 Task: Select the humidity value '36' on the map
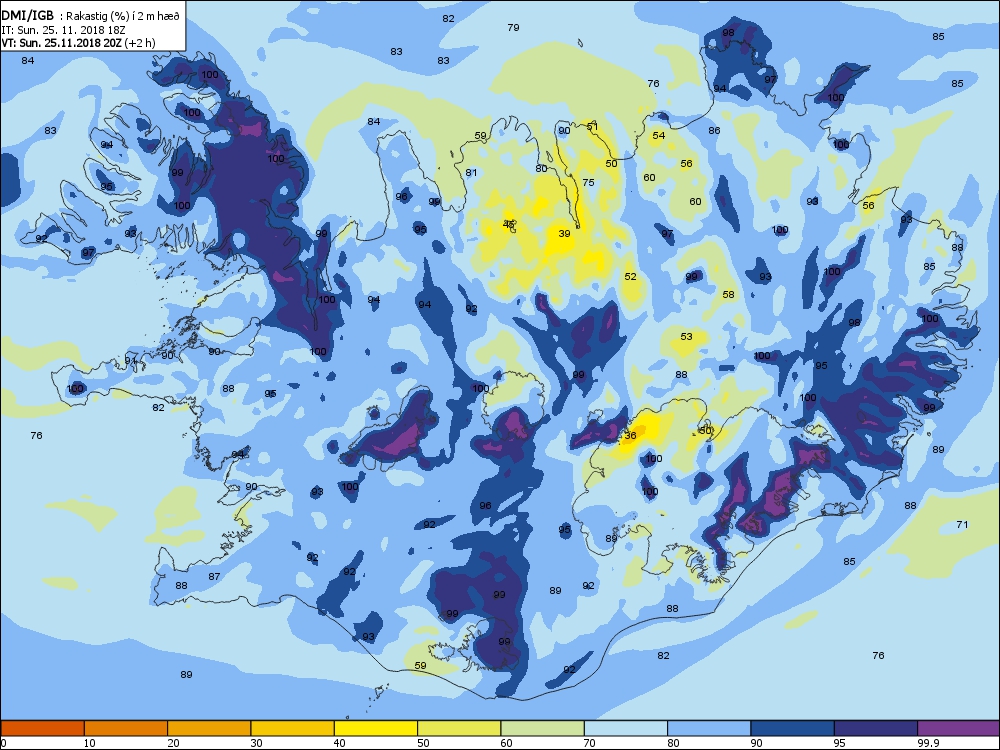630,436
